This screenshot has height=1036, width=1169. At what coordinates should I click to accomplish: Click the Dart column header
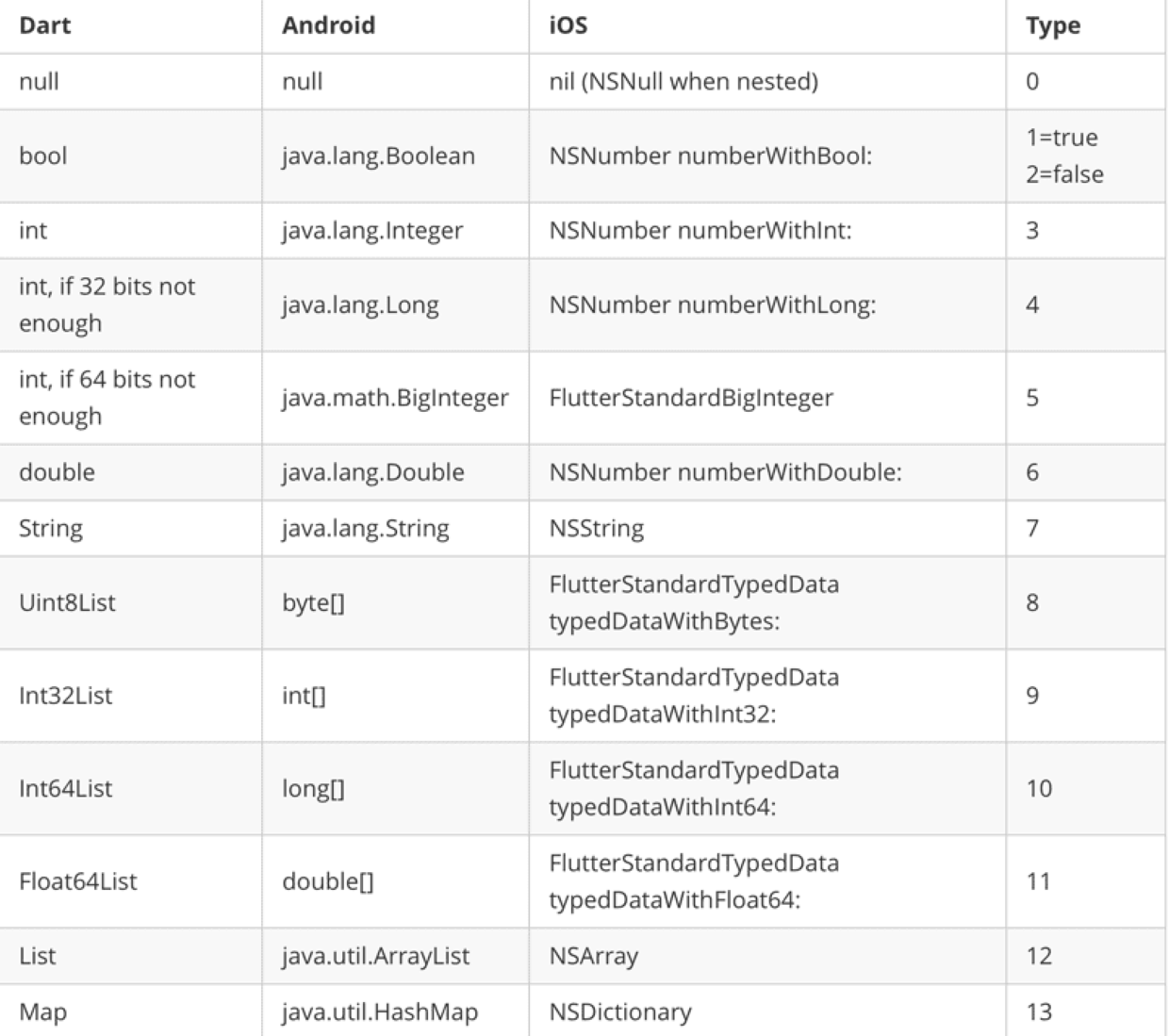tap(45, 25)
